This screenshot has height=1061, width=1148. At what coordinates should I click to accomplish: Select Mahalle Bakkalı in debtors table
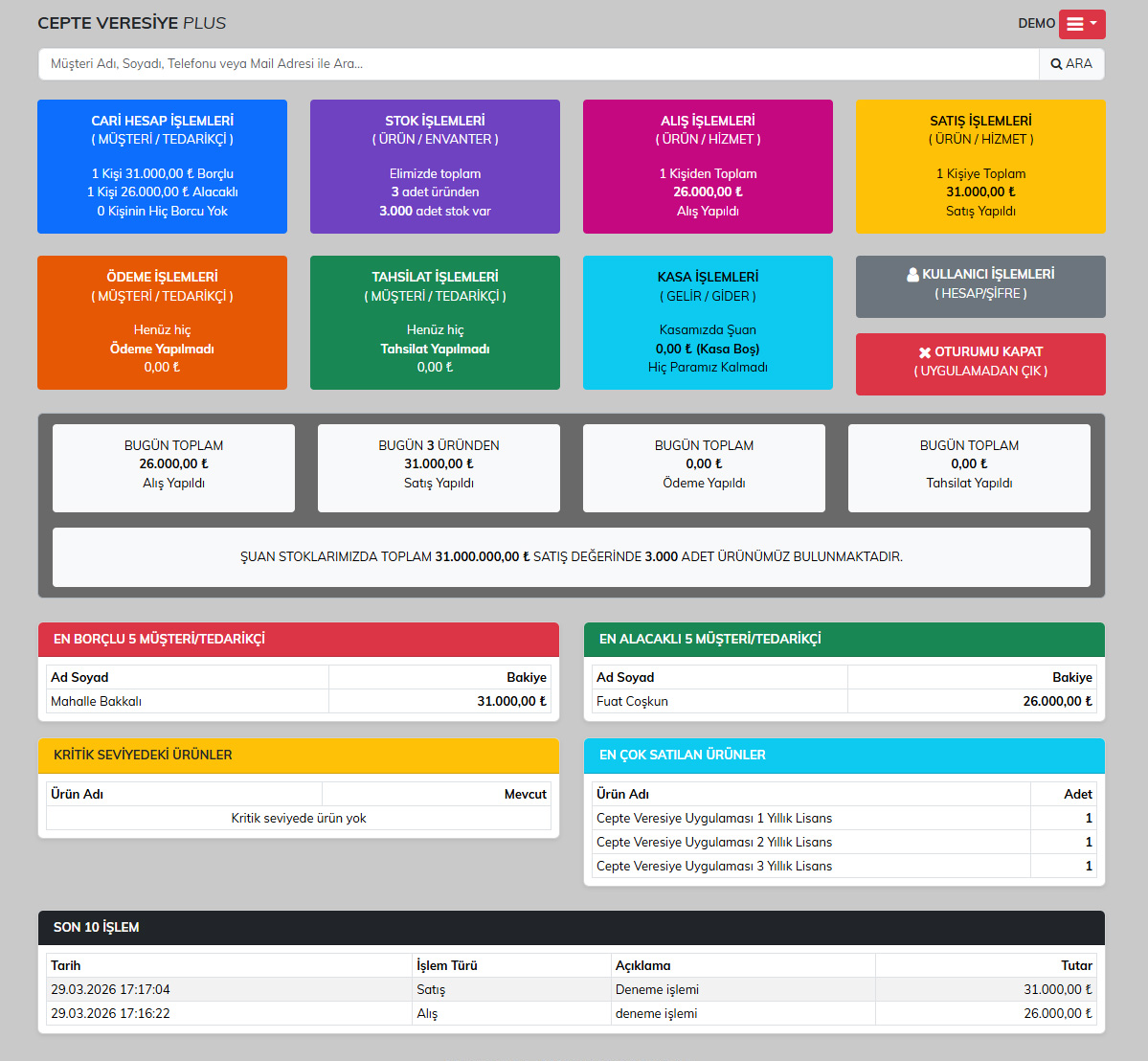click(x=97, y=701)
